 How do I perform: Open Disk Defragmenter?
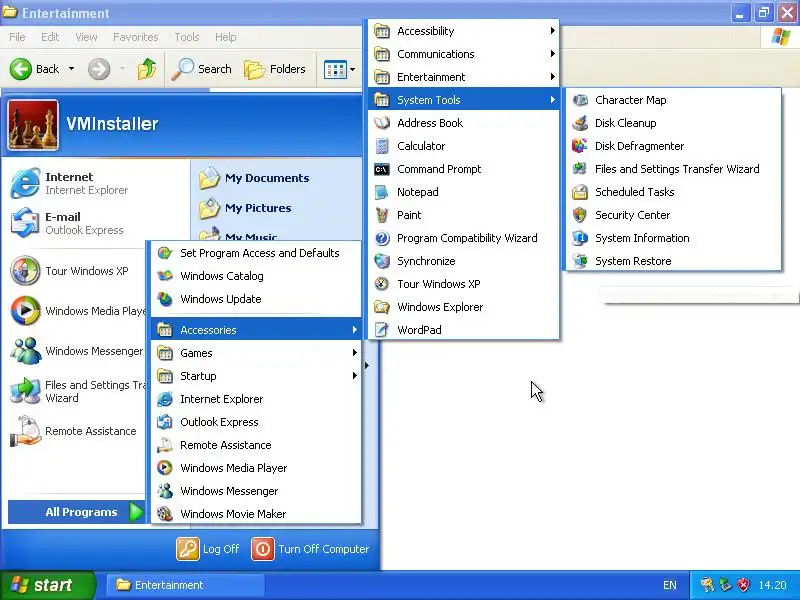point(672,146)
